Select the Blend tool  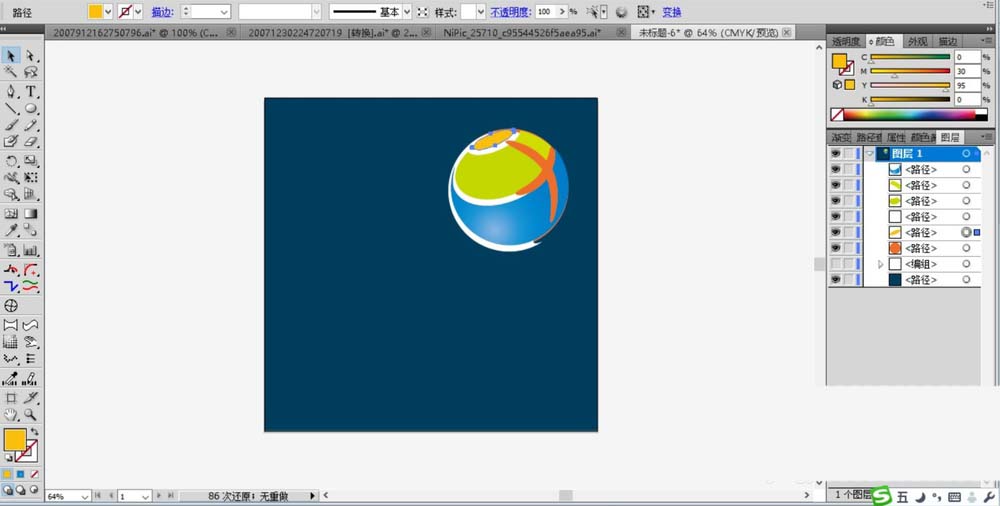(x=30, y=230)
